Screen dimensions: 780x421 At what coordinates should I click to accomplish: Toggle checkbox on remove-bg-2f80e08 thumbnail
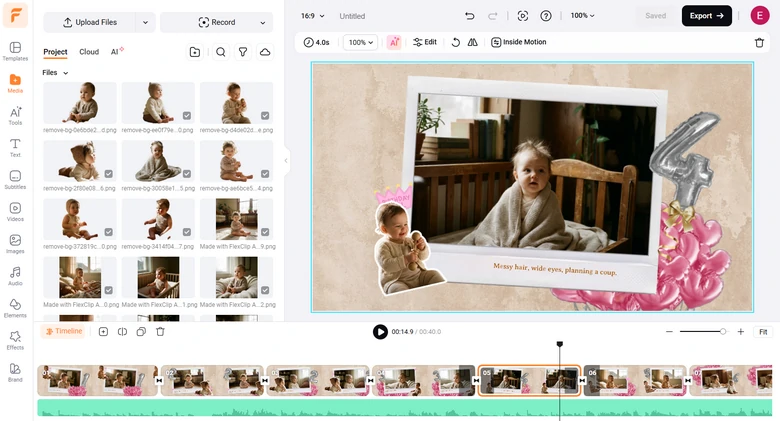pyautogui.click(x=108, y=174)
